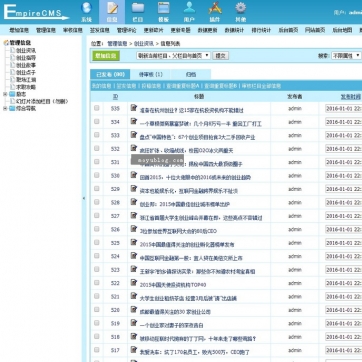This screenshot has height=362, width=362.
Task: Click the EmpireCMS logo
Action: tap(36, 12)
